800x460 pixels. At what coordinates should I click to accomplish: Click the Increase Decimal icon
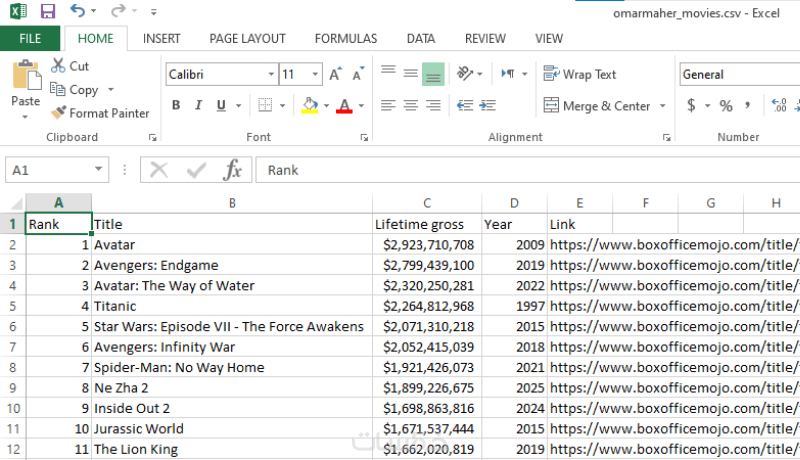[779, 106]
